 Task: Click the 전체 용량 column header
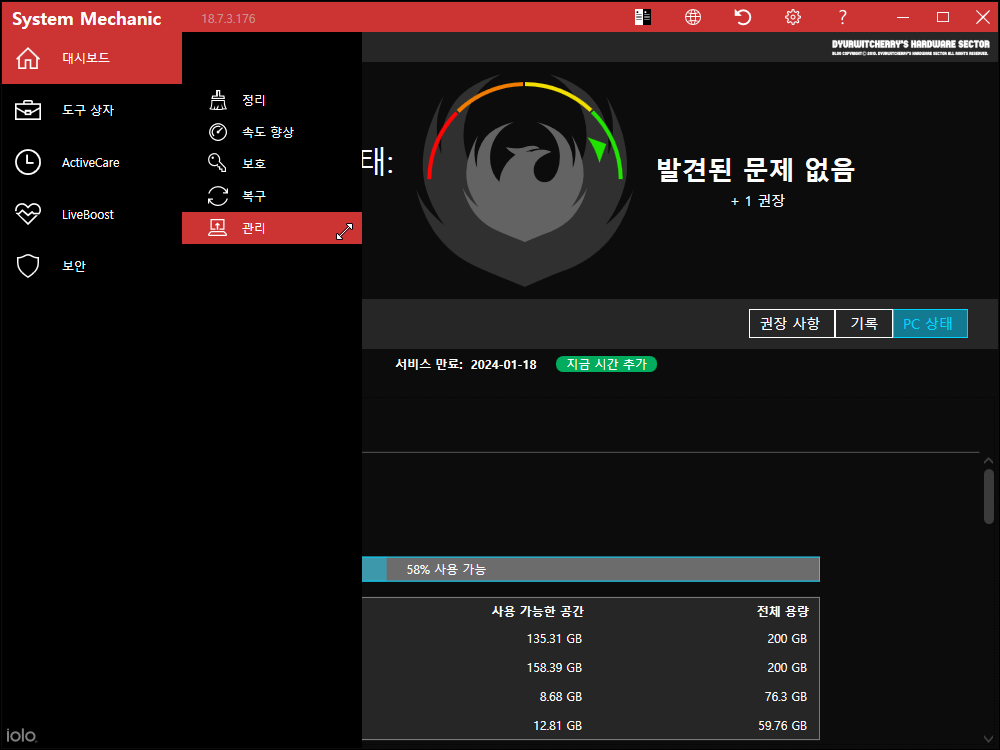click(x=783, y=612)
